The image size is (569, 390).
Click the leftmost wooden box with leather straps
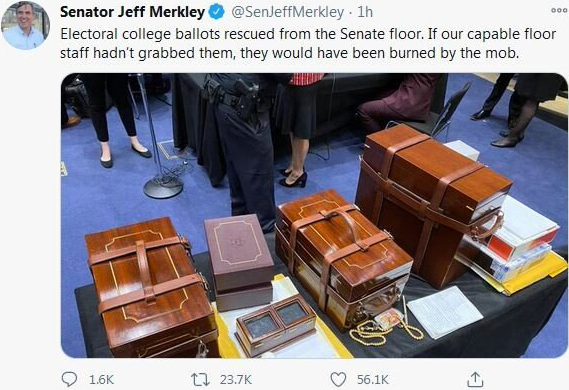pos(151,287)
